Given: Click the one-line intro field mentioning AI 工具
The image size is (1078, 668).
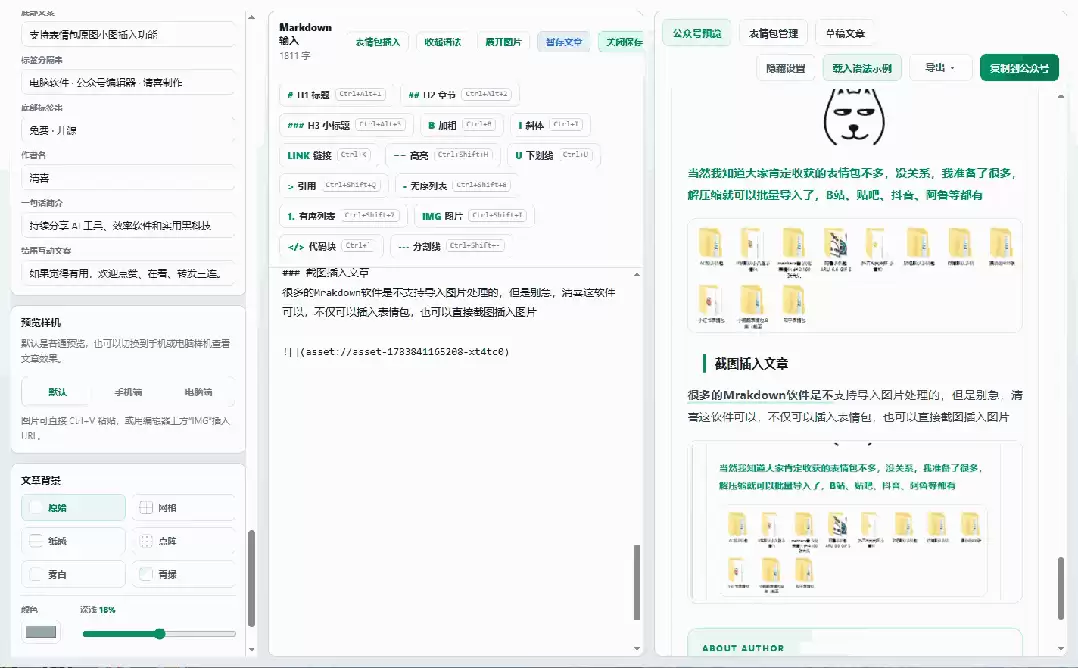Looking at the screenshot, I should 128,225.
